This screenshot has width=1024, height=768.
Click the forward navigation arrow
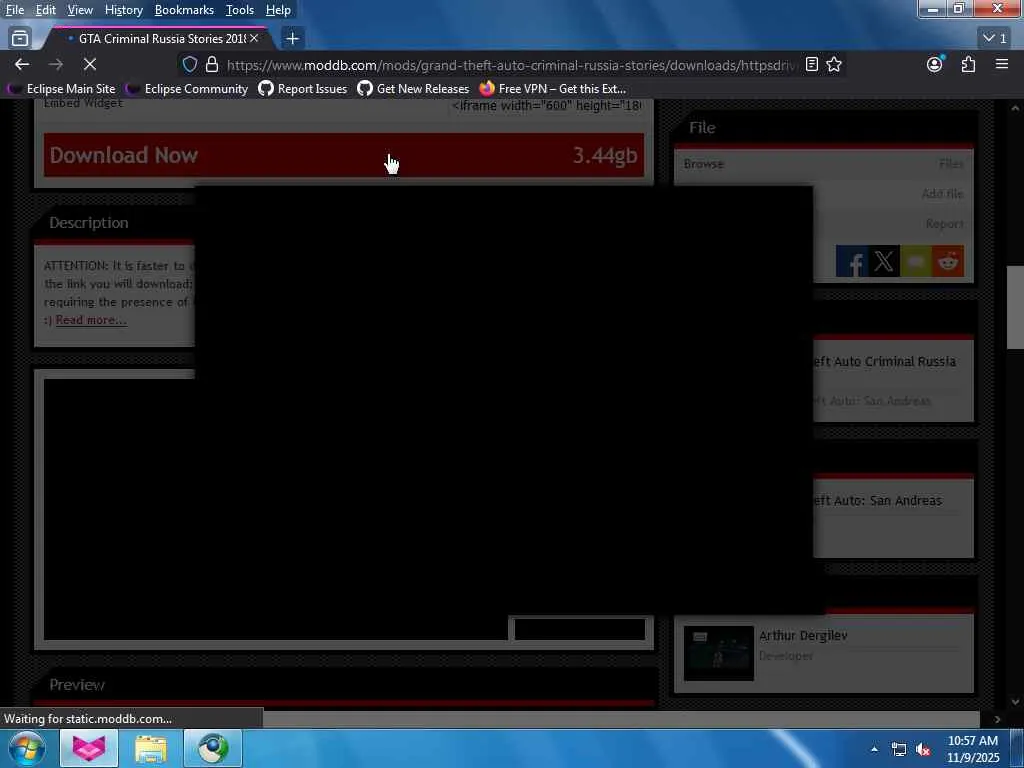[x=56, y=64]
